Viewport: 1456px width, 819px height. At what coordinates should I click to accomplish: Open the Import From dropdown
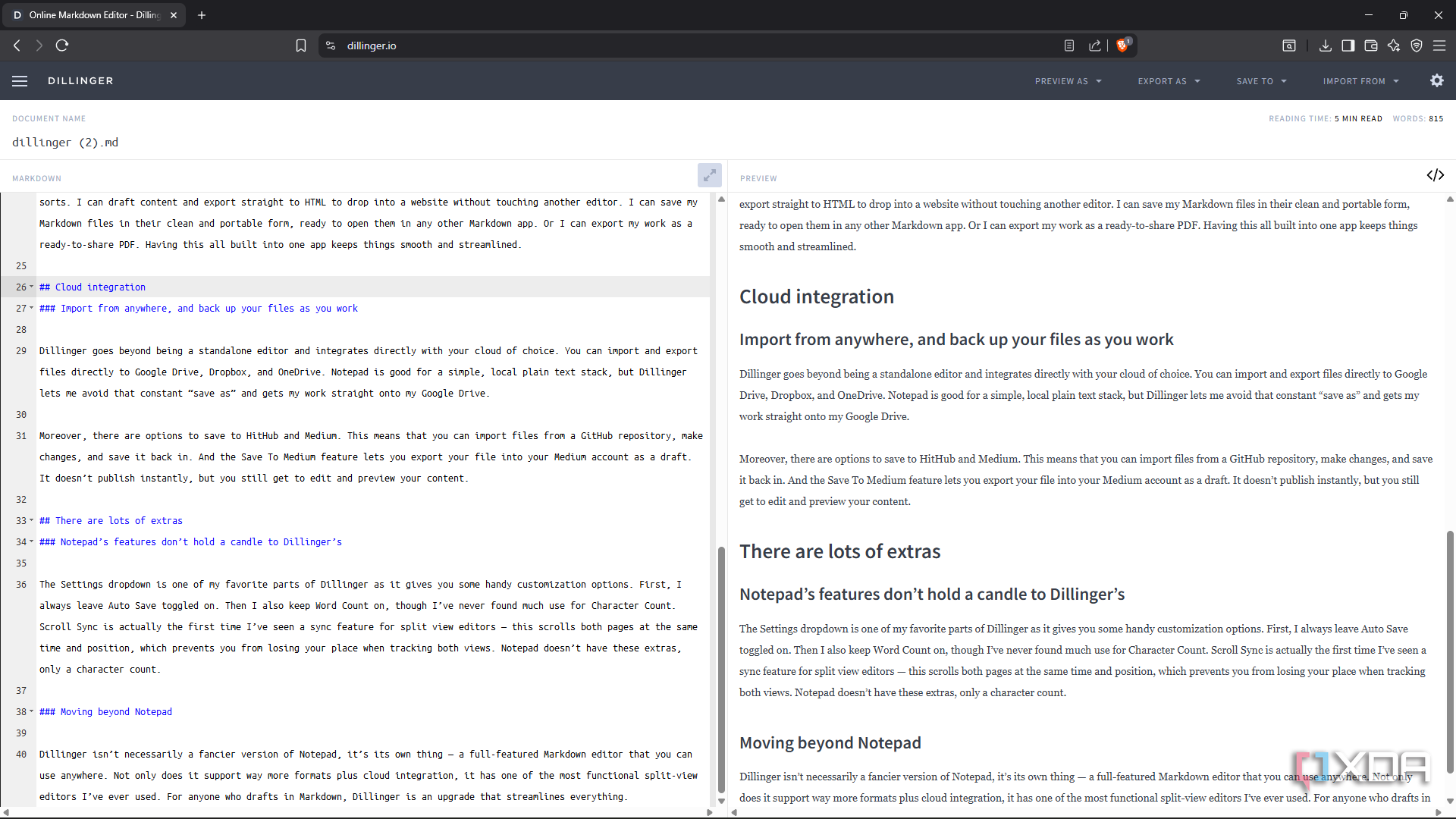coord(1360,81)
